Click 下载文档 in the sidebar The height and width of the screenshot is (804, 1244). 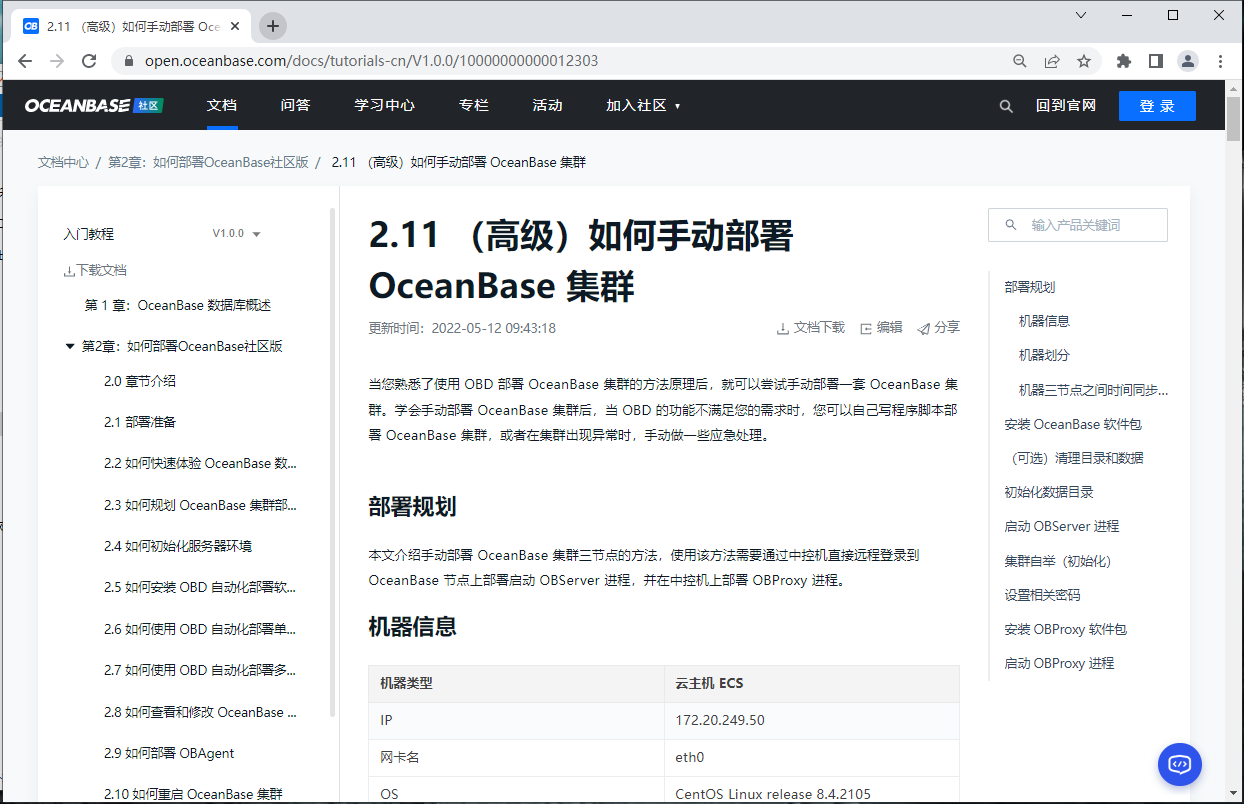tap(95, 270)
